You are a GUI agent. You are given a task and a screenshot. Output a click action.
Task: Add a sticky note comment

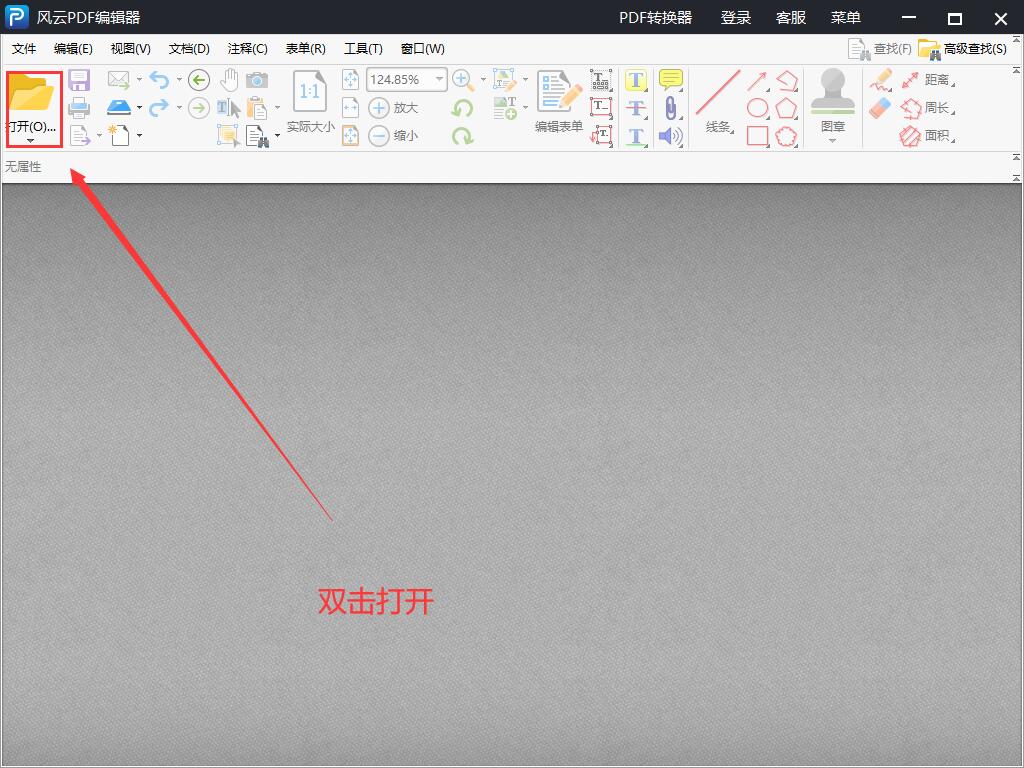(671, 80)
